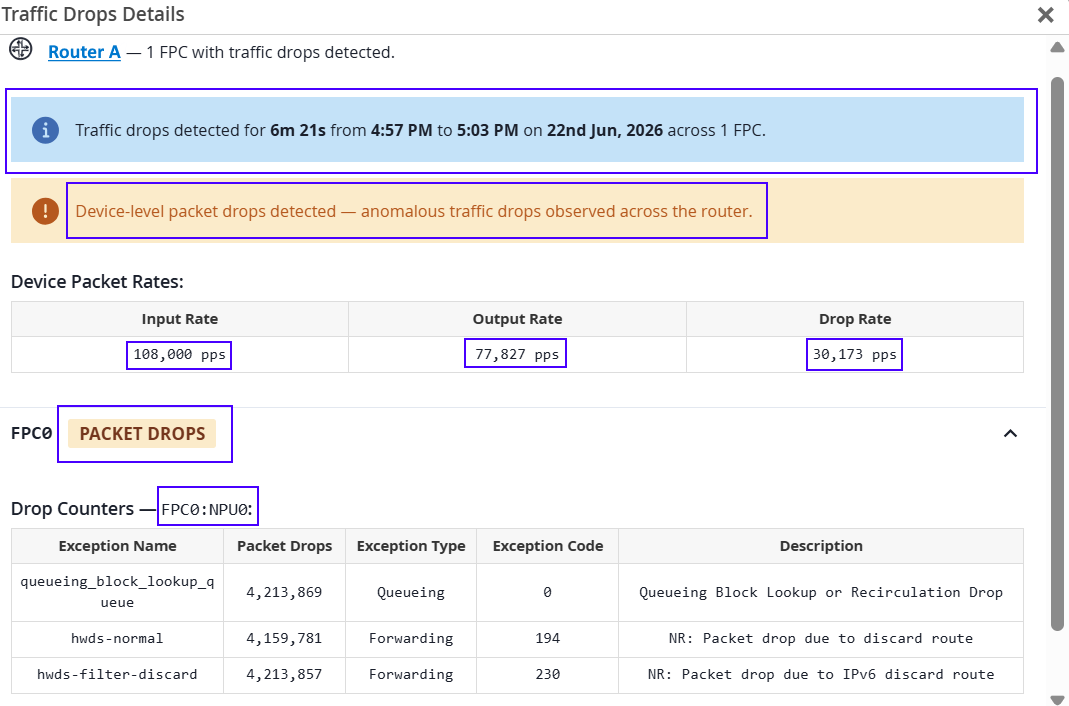
Task: Click the Device Packet Rates heading
Action: pyautogui.click(x=97, y=281)
